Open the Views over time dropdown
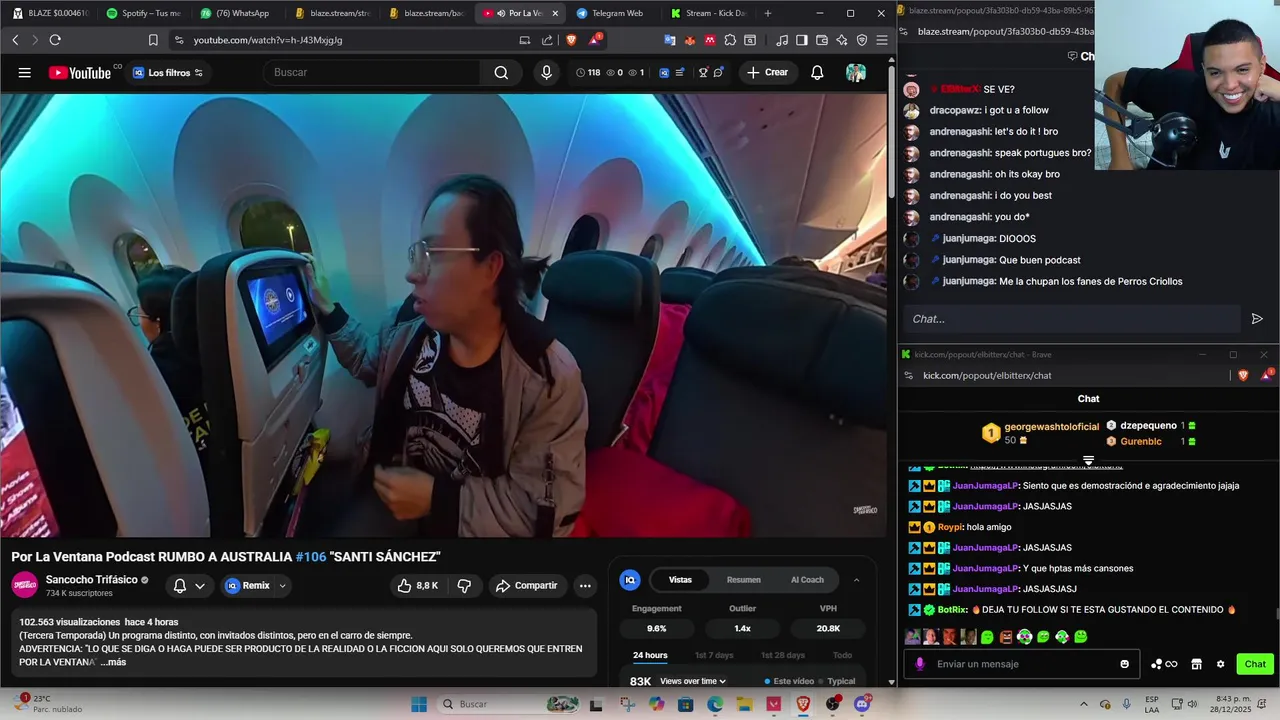This screenshot has width=1280, height=720. (693, 681)
